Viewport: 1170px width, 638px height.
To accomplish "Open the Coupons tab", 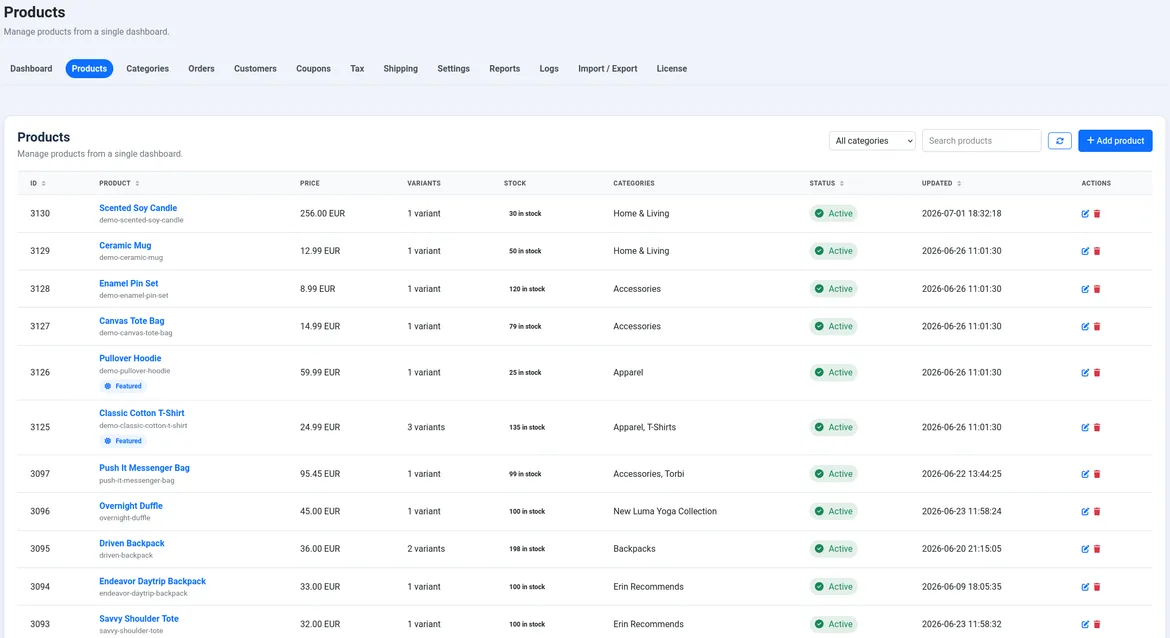I will [313, 69].
